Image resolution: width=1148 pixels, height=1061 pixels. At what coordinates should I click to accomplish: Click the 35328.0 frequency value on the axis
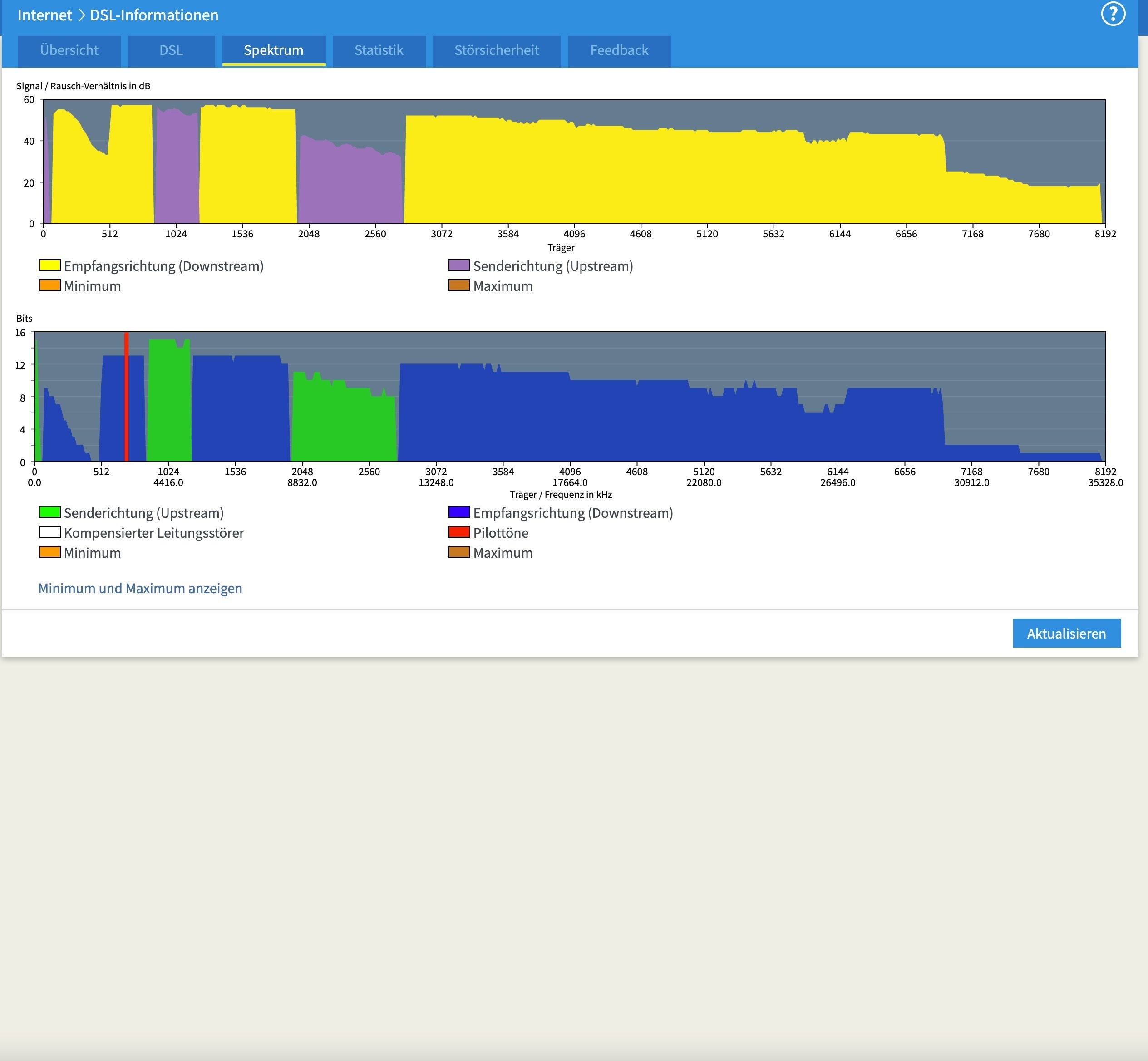(1105, 483)
